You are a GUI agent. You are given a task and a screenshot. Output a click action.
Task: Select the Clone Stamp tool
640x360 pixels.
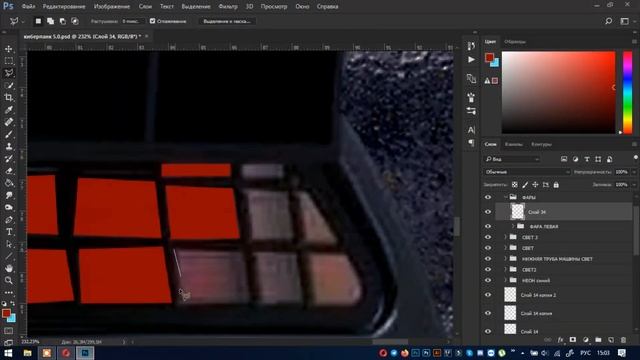(9, 147)
